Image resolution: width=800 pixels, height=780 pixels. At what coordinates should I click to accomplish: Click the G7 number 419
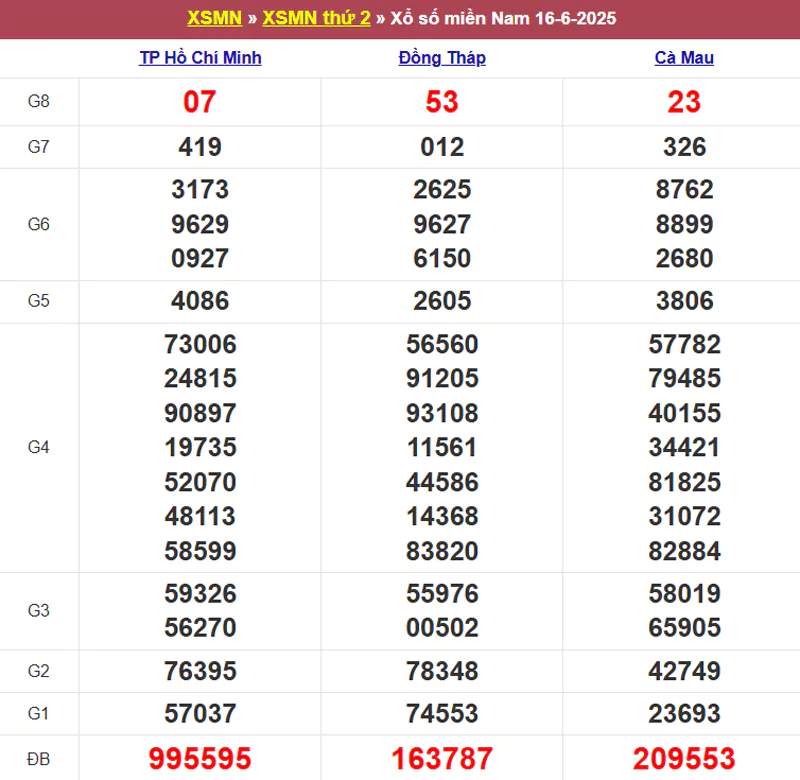point(200,147)
